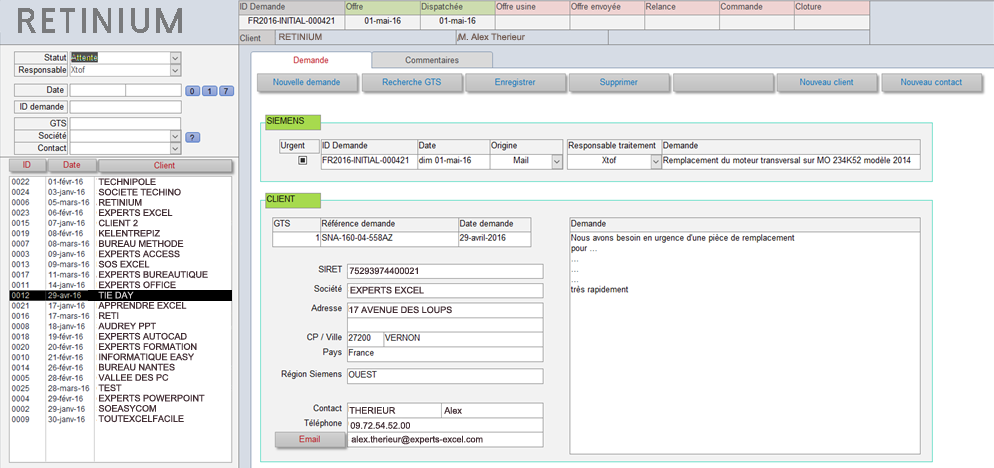
Task: Open the Origine Mail dropdown
Action: tap(557, 162)
